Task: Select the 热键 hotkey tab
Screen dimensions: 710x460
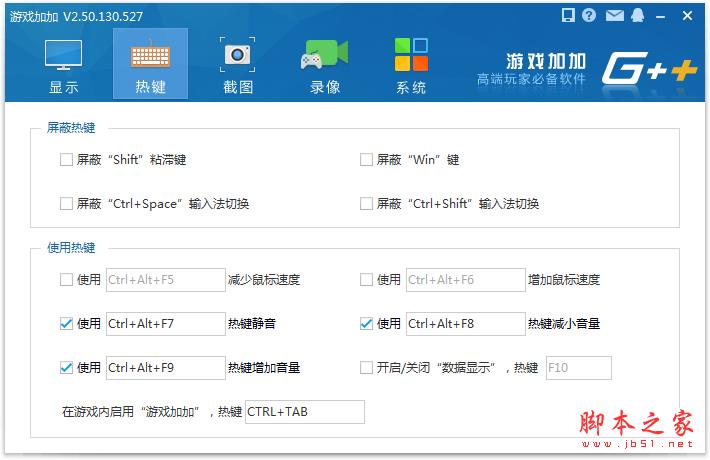Action: click(150, 64)
